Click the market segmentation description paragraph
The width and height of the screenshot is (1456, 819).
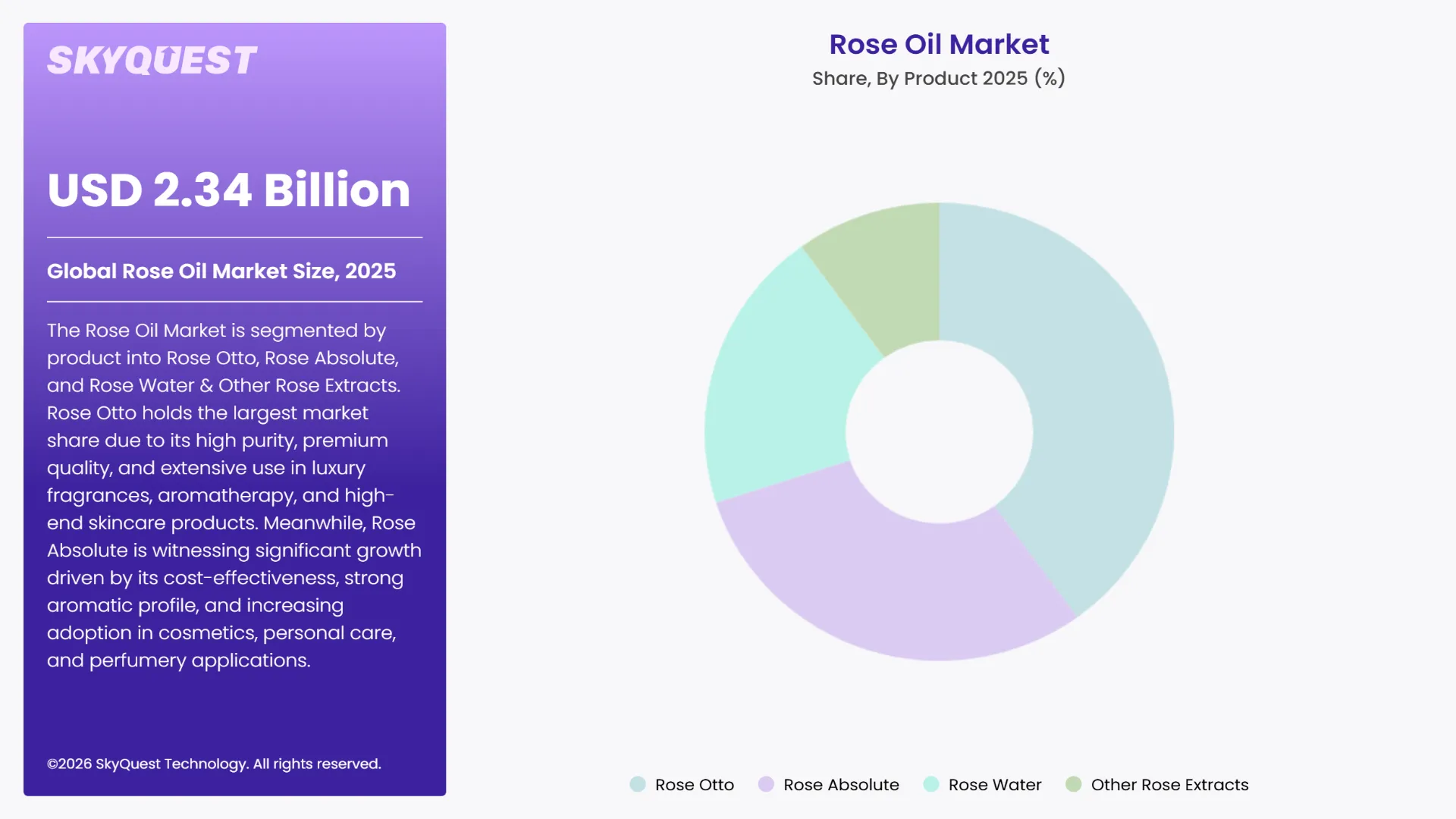pyautogui.click(x=234, y=495)
